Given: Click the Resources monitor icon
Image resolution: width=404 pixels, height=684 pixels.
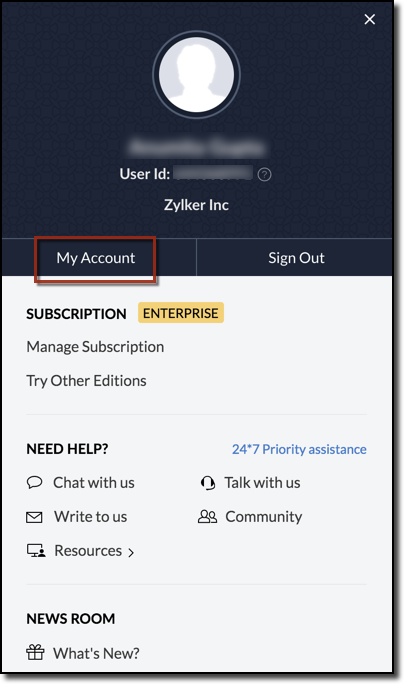Looking at the screenshot, I should pos(36,551).
